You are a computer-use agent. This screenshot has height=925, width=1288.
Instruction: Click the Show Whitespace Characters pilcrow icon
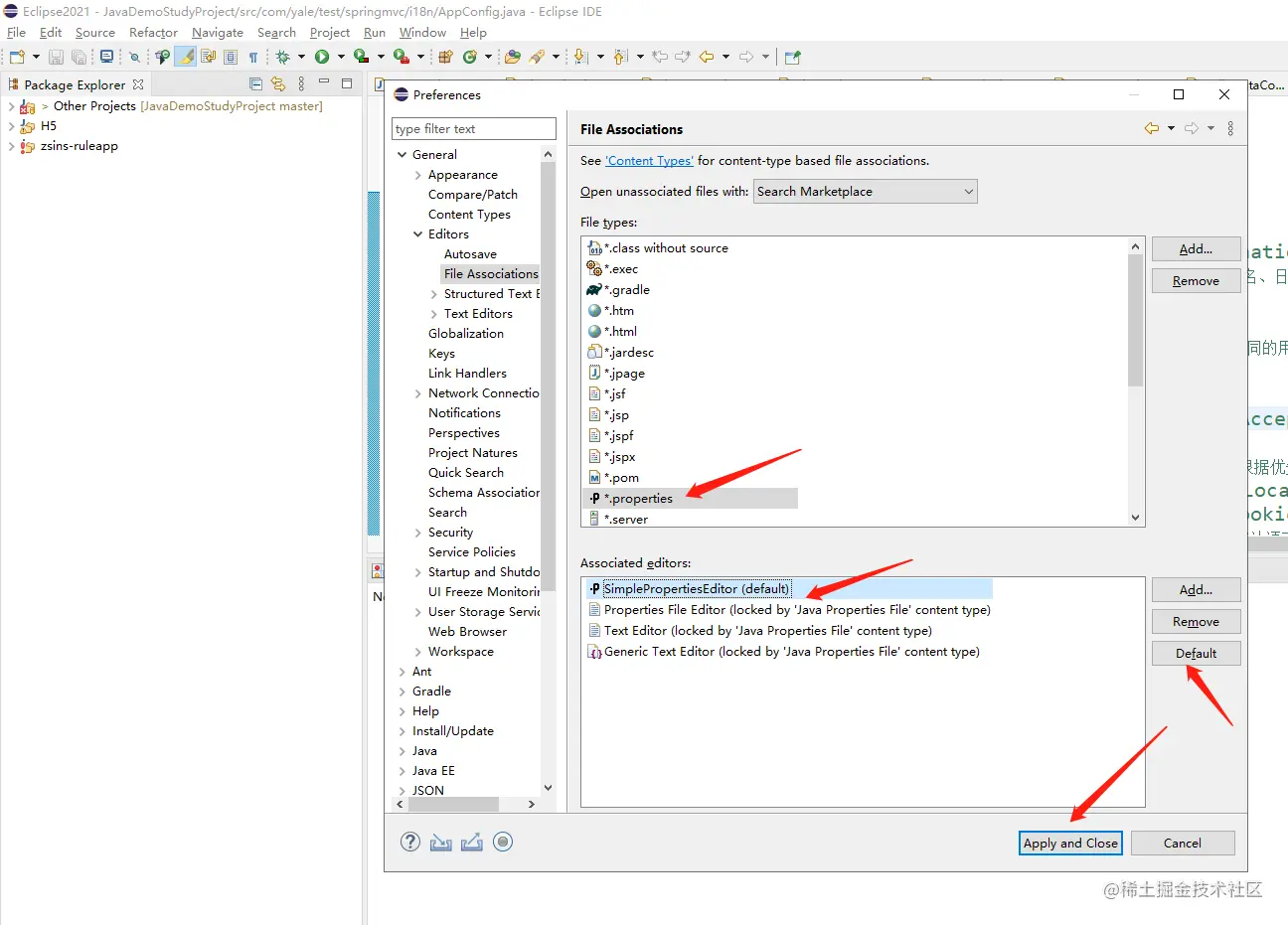coord(253,57)
